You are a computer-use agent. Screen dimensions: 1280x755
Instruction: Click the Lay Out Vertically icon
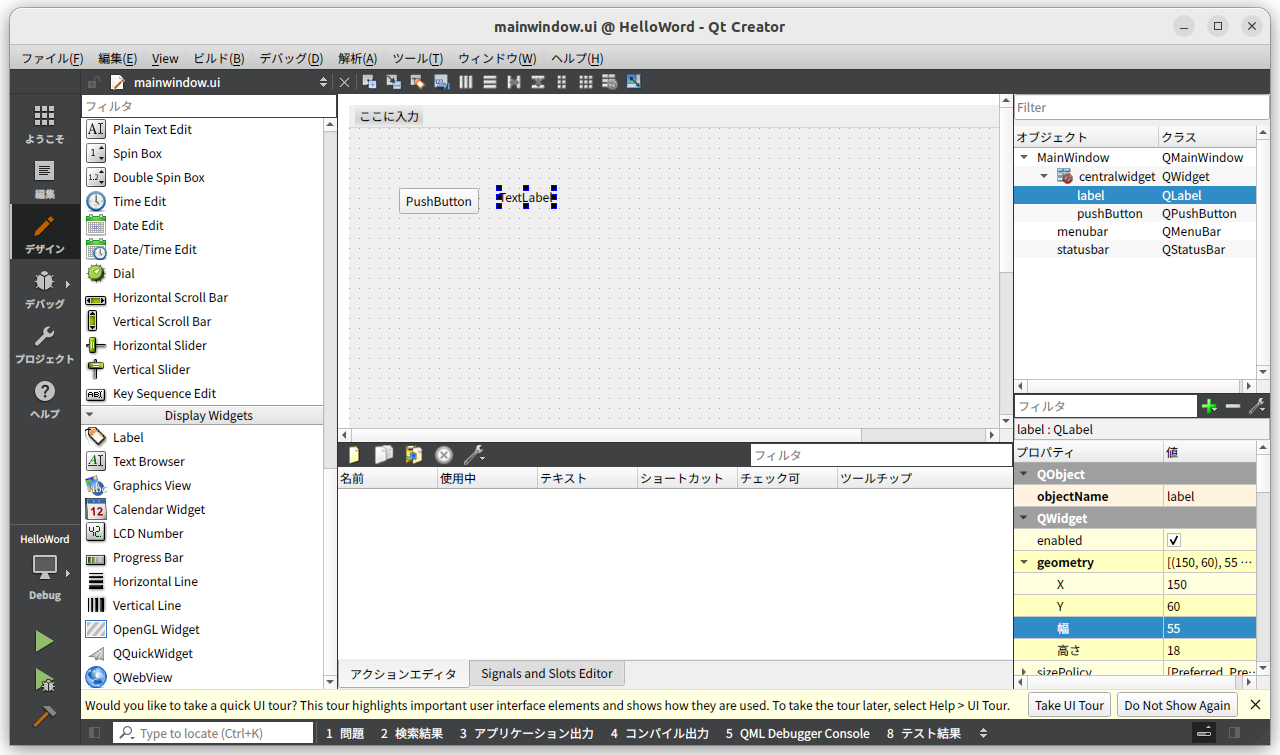tap(489, 81)
